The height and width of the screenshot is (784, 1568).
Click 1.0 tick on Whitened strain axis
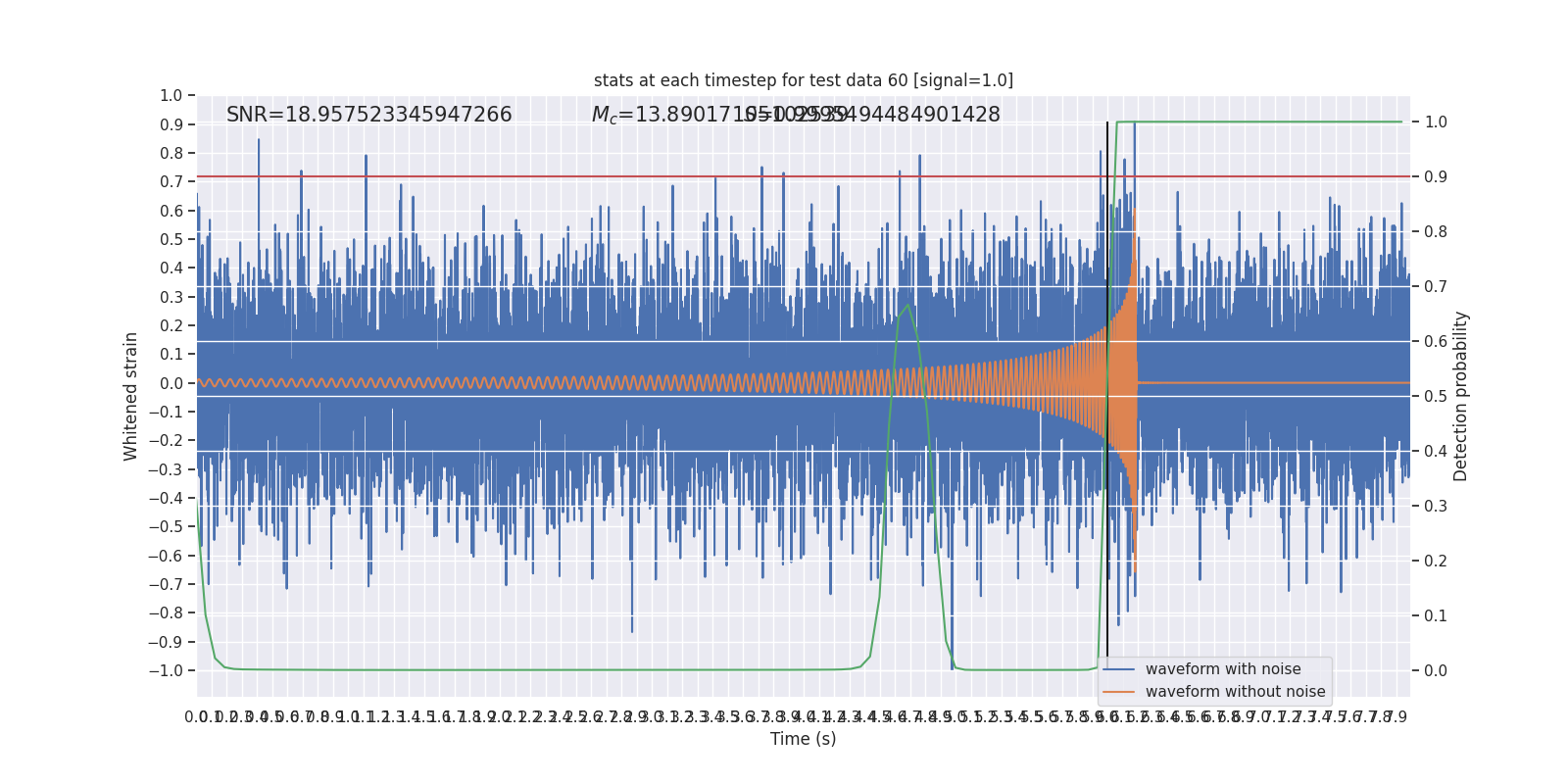(171, 96)
